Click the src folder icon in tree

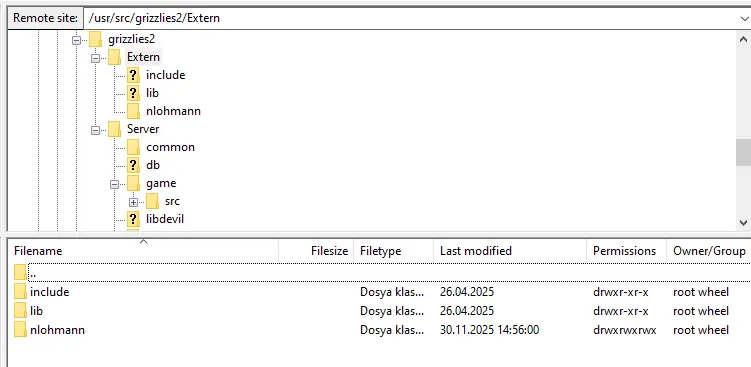coord(153,201)
